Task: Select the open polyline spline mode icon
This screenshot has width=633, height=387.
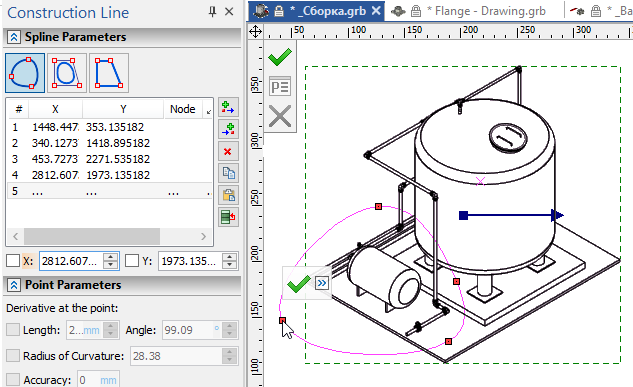Action: tap(109, 73)
